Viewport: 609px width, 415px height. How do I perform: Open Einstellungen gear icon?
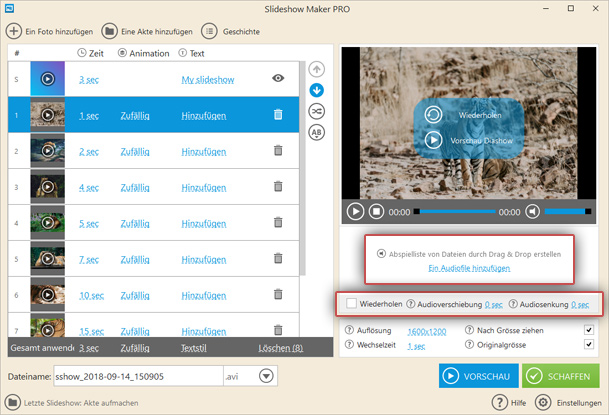543,403
